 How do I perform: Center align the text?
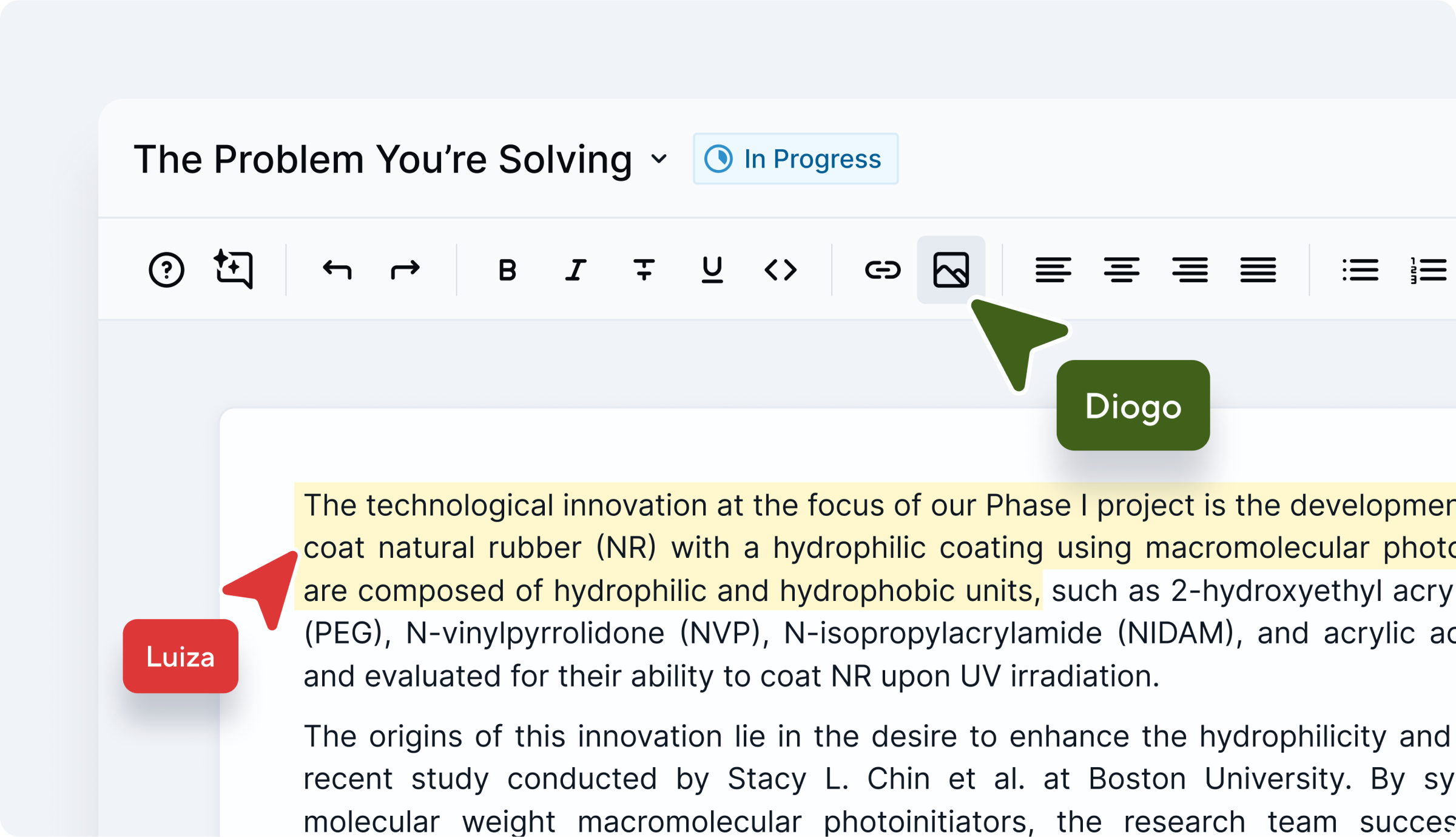point(1121,269)
